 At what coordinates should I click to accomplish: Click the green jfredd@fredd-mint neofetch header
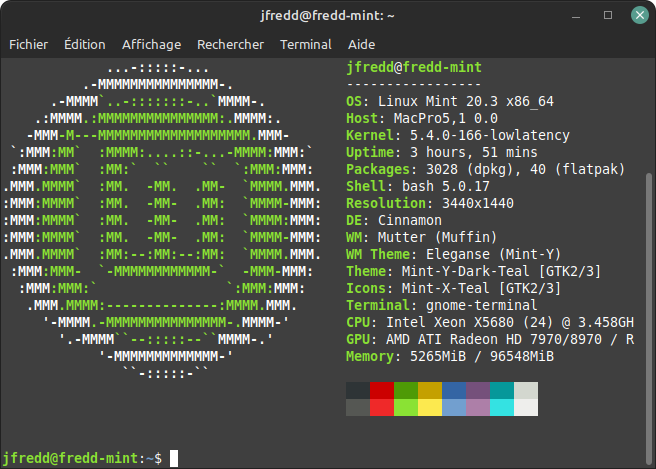tap(414, 67)
